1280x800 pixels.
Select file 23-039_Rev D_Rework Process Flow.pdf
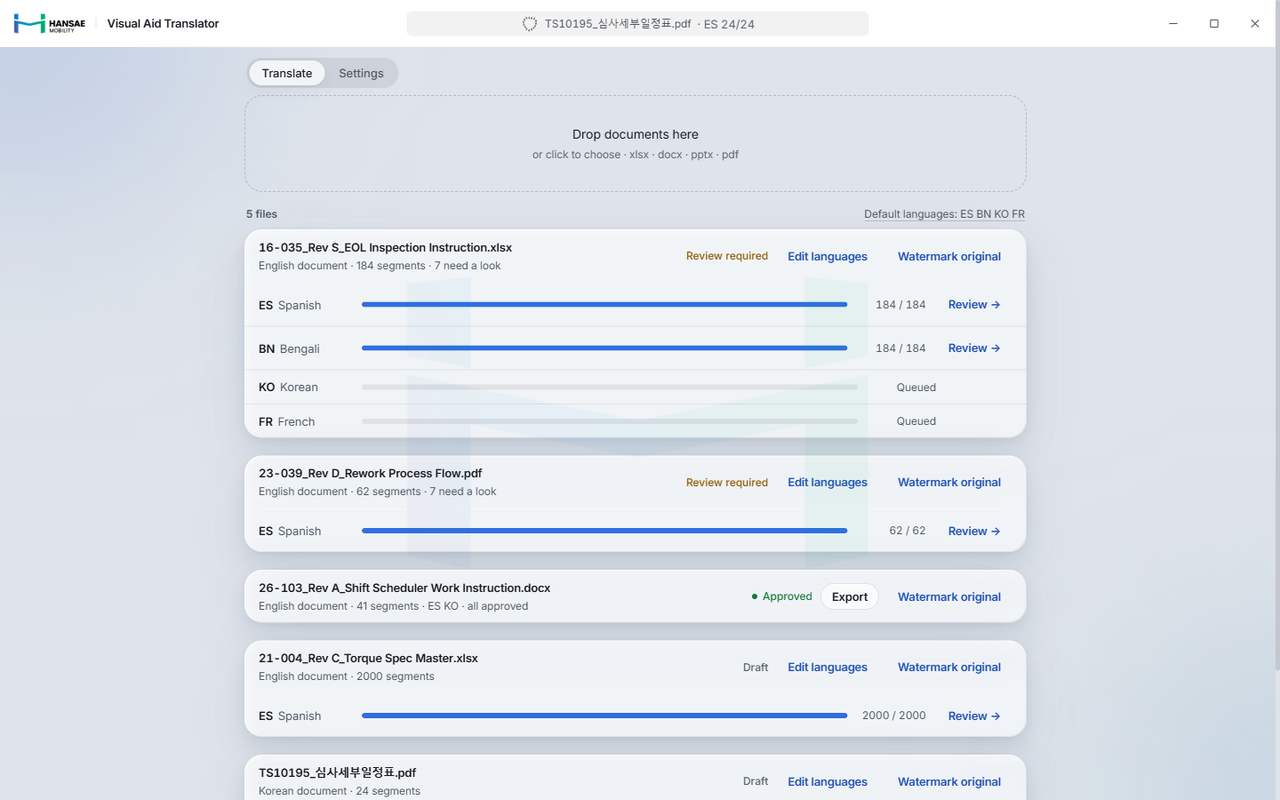coord(370,474)
